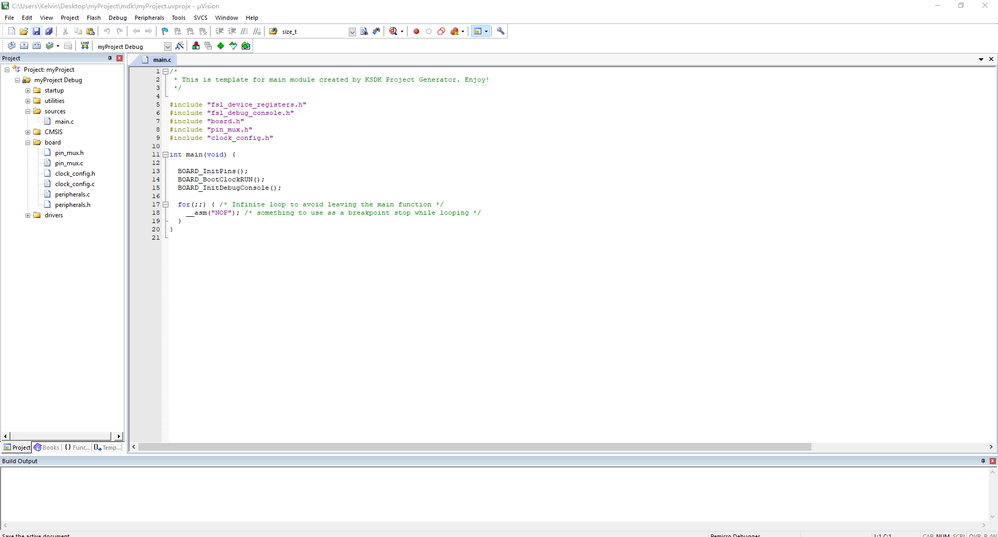
Task: Open Options for Target wand icon
Action: (179, 46)
